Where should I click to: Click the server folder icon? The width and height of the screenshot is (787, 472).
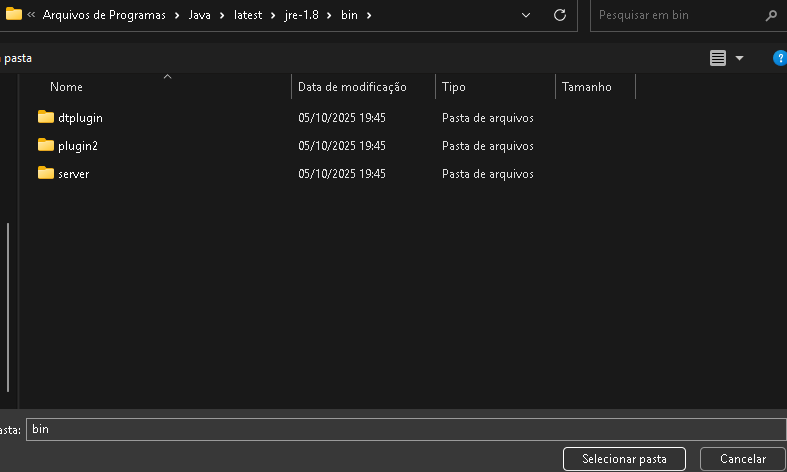tap(46, 173)
